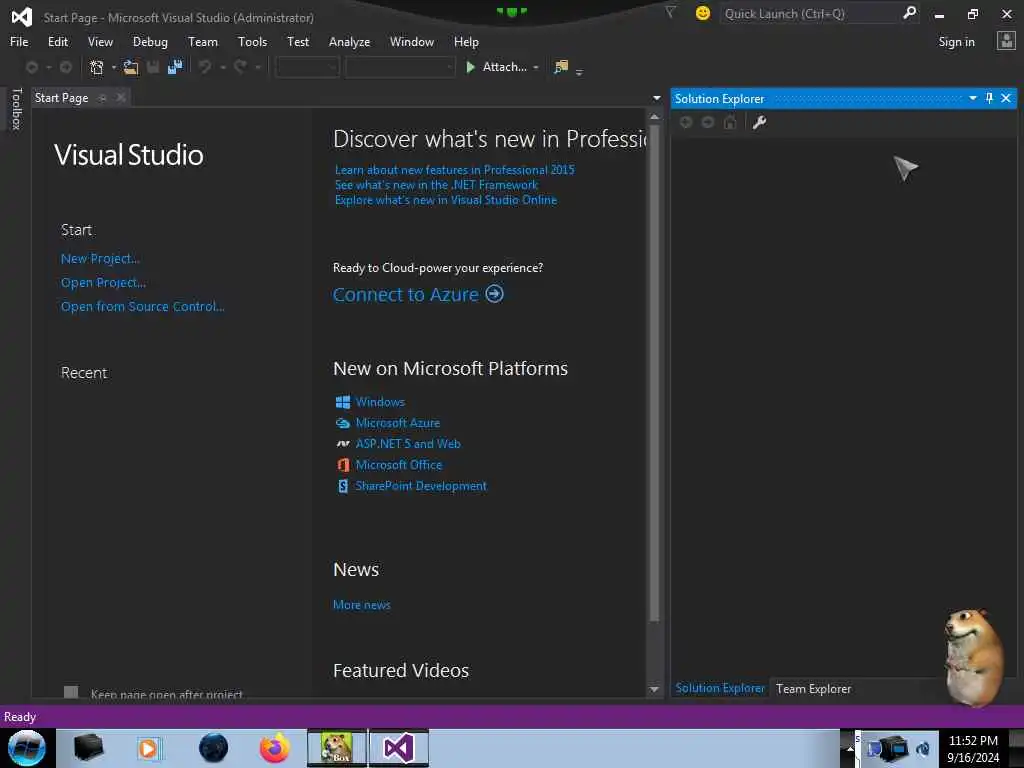This screenshot has height=768, width=1024.
Task: Open toolbar options overflow dropdown
Action: point(579,71)
